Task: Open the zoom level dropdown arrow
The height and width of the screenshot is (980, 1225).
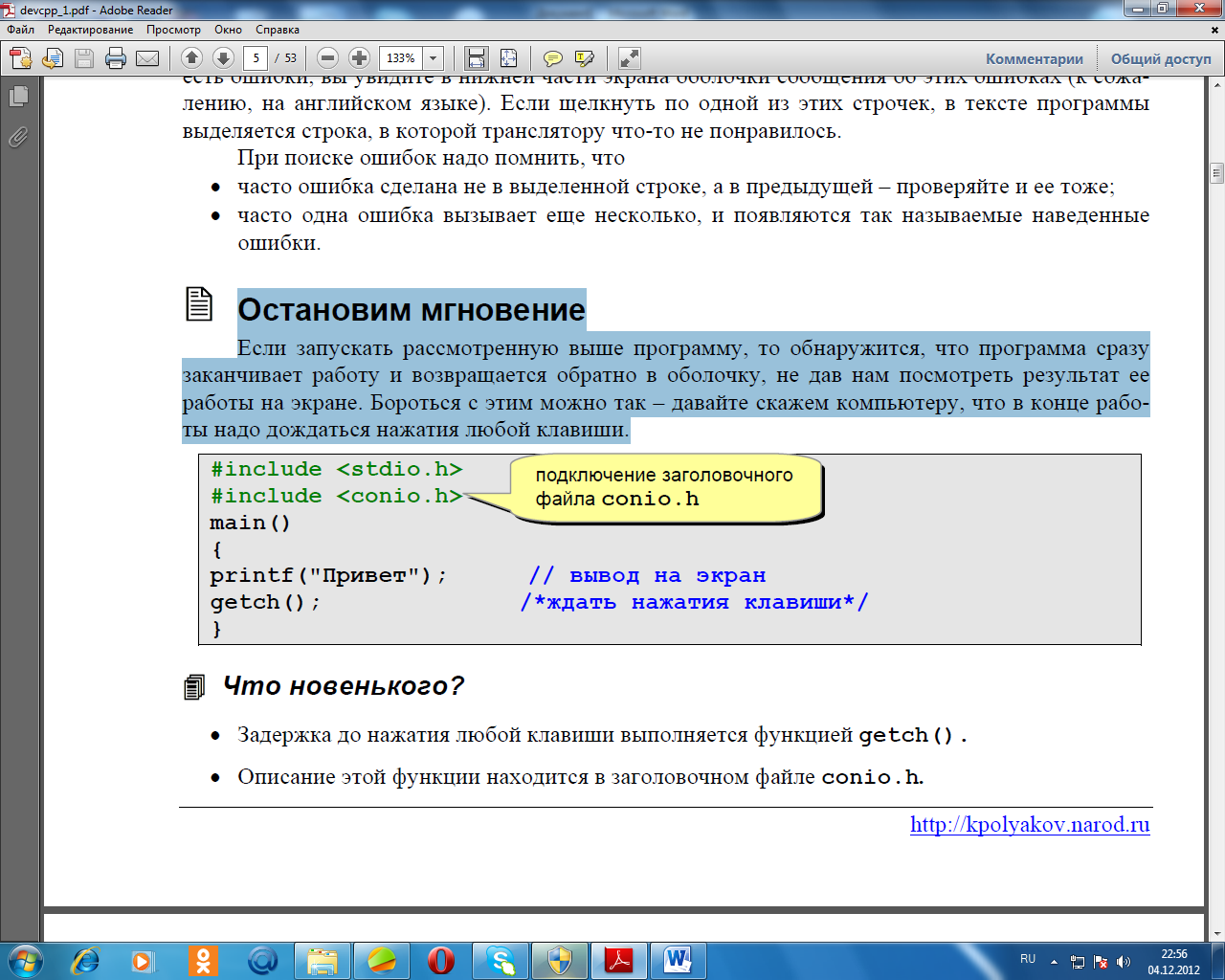Action: click(433, 58)
